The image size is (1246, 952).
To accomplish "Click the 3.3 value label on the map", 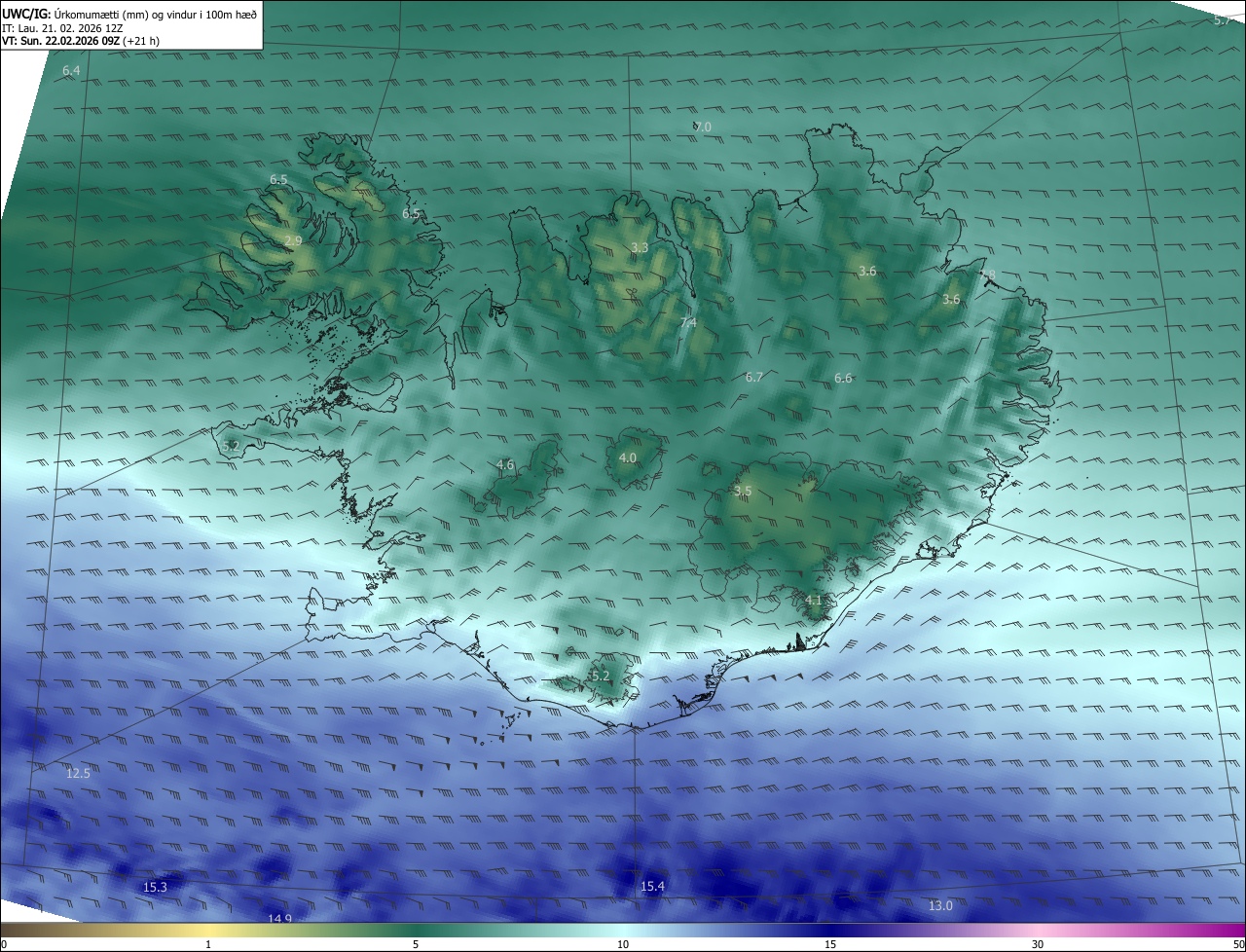I will (x=640, y=248).
